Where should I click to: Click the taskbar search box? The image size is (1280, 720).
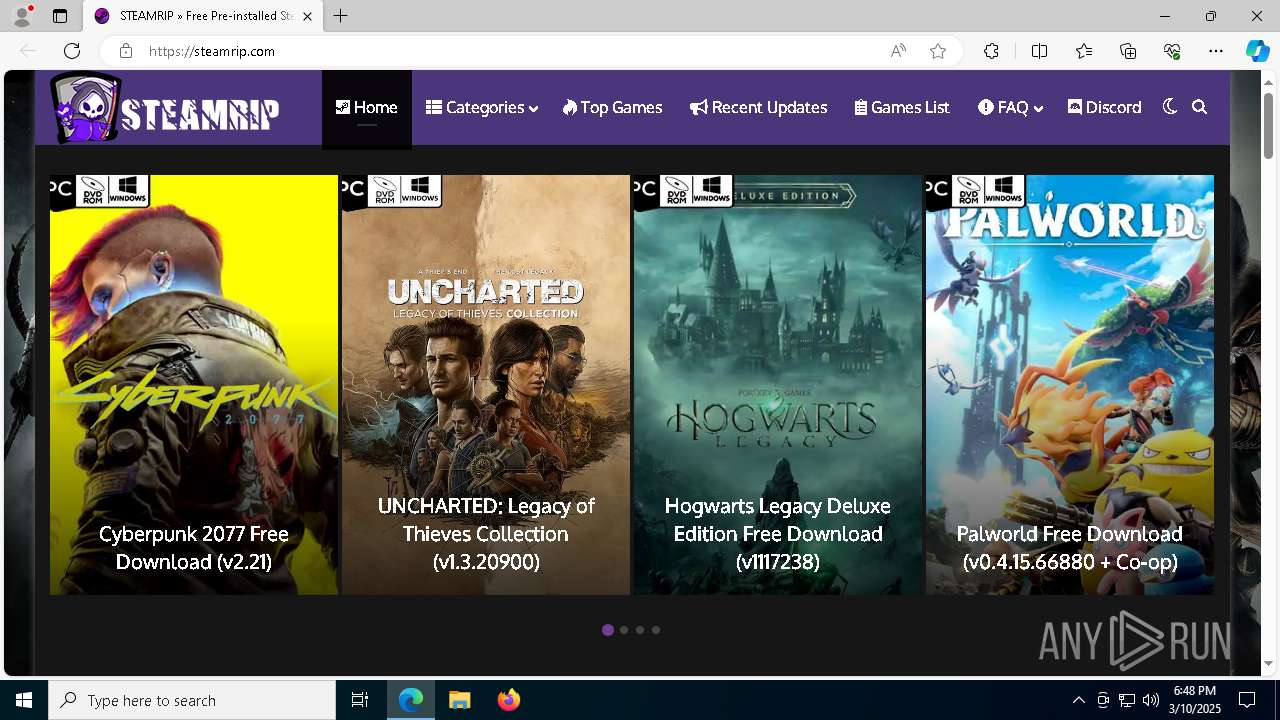click(192, 700)
